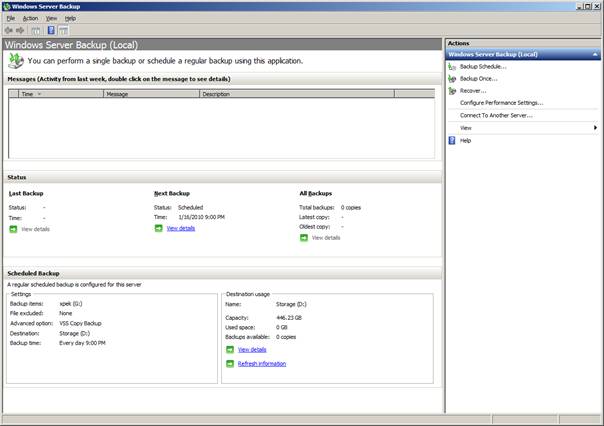Open the File menu
The image size is (604, 426).
tap(11, 18)
